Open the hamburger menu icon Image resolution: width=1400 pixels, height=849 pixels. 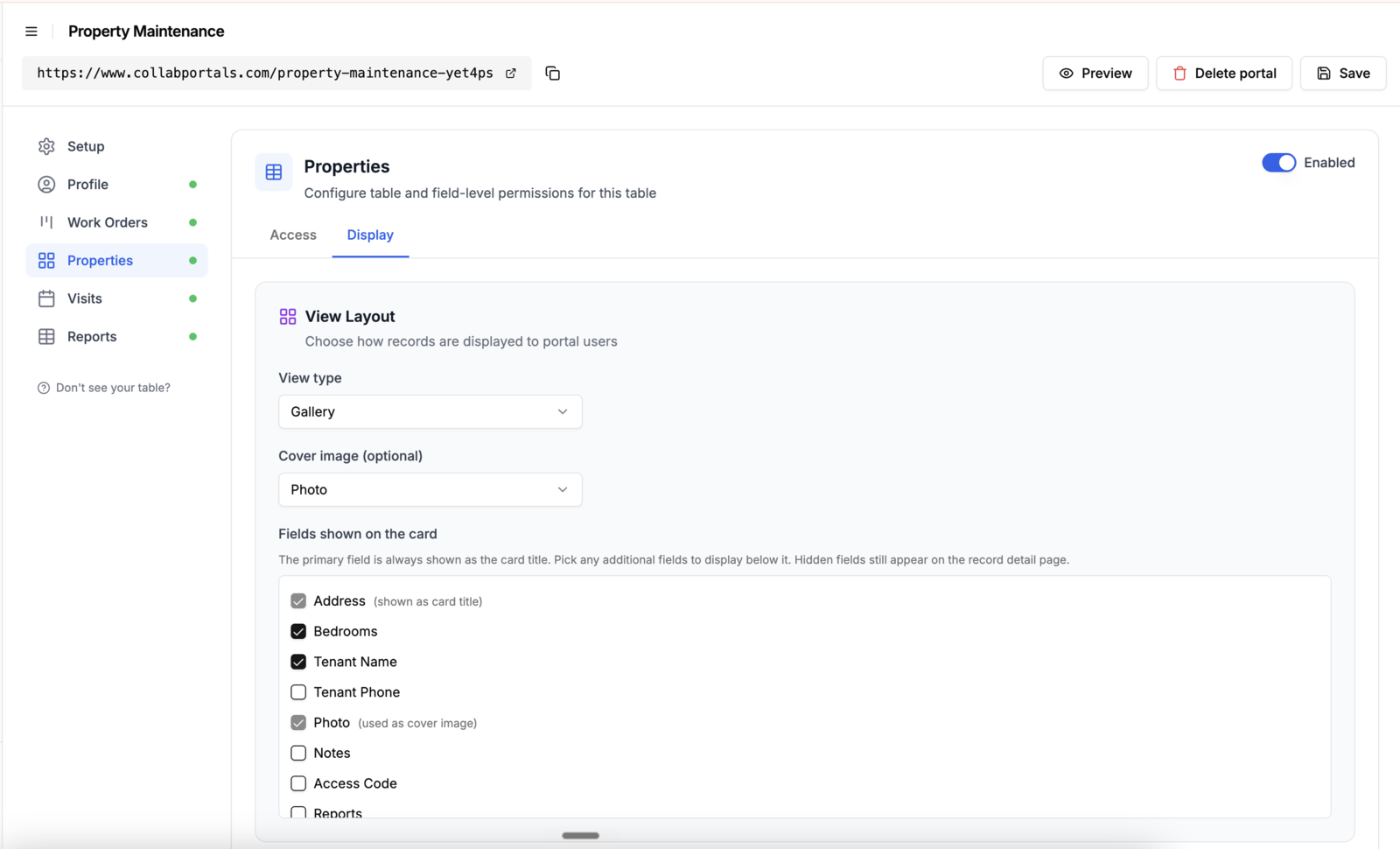click(x=31, y=32)
